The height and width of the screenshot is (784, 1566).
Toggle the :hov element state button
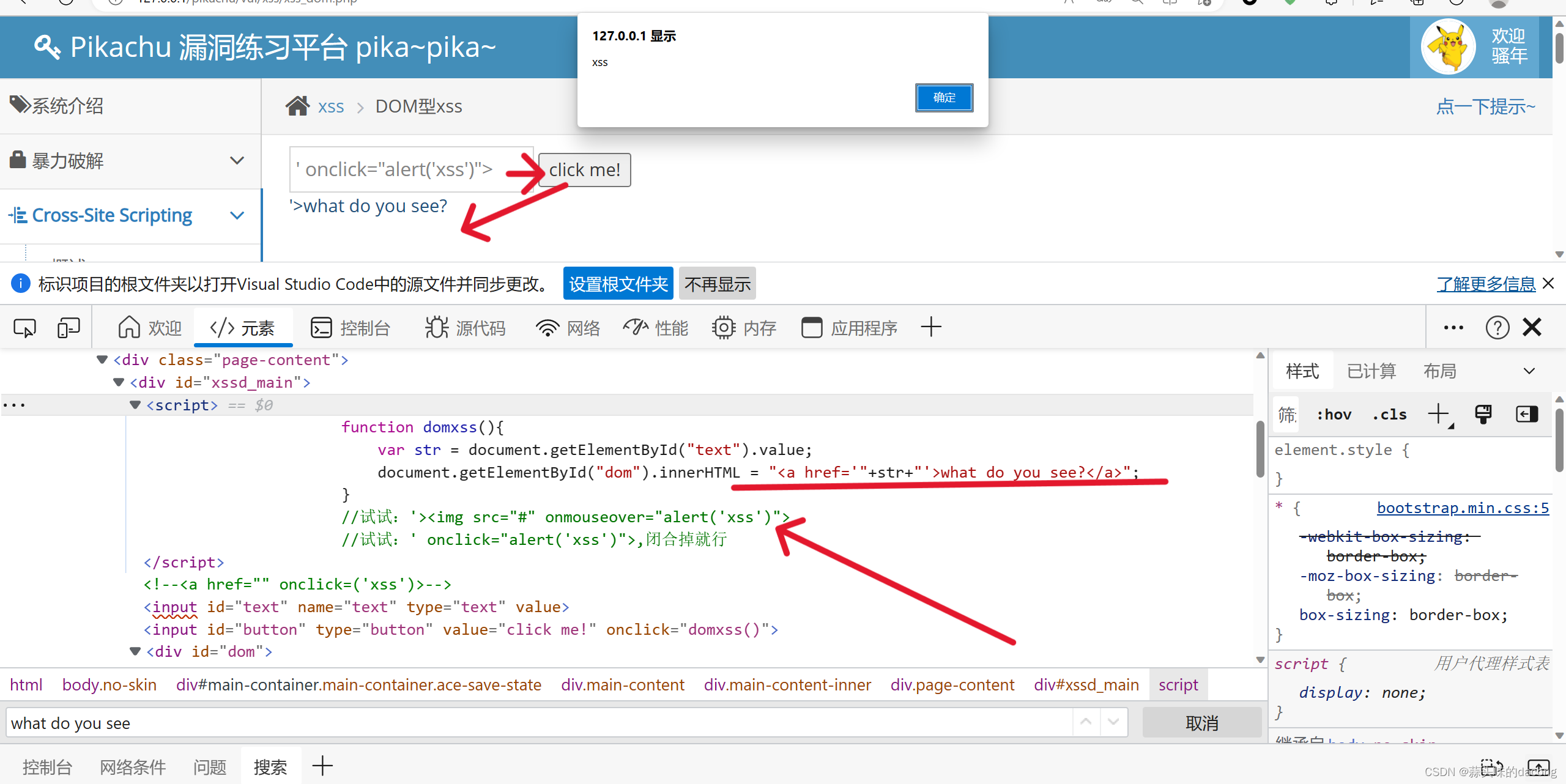(x=1334, y=414)
